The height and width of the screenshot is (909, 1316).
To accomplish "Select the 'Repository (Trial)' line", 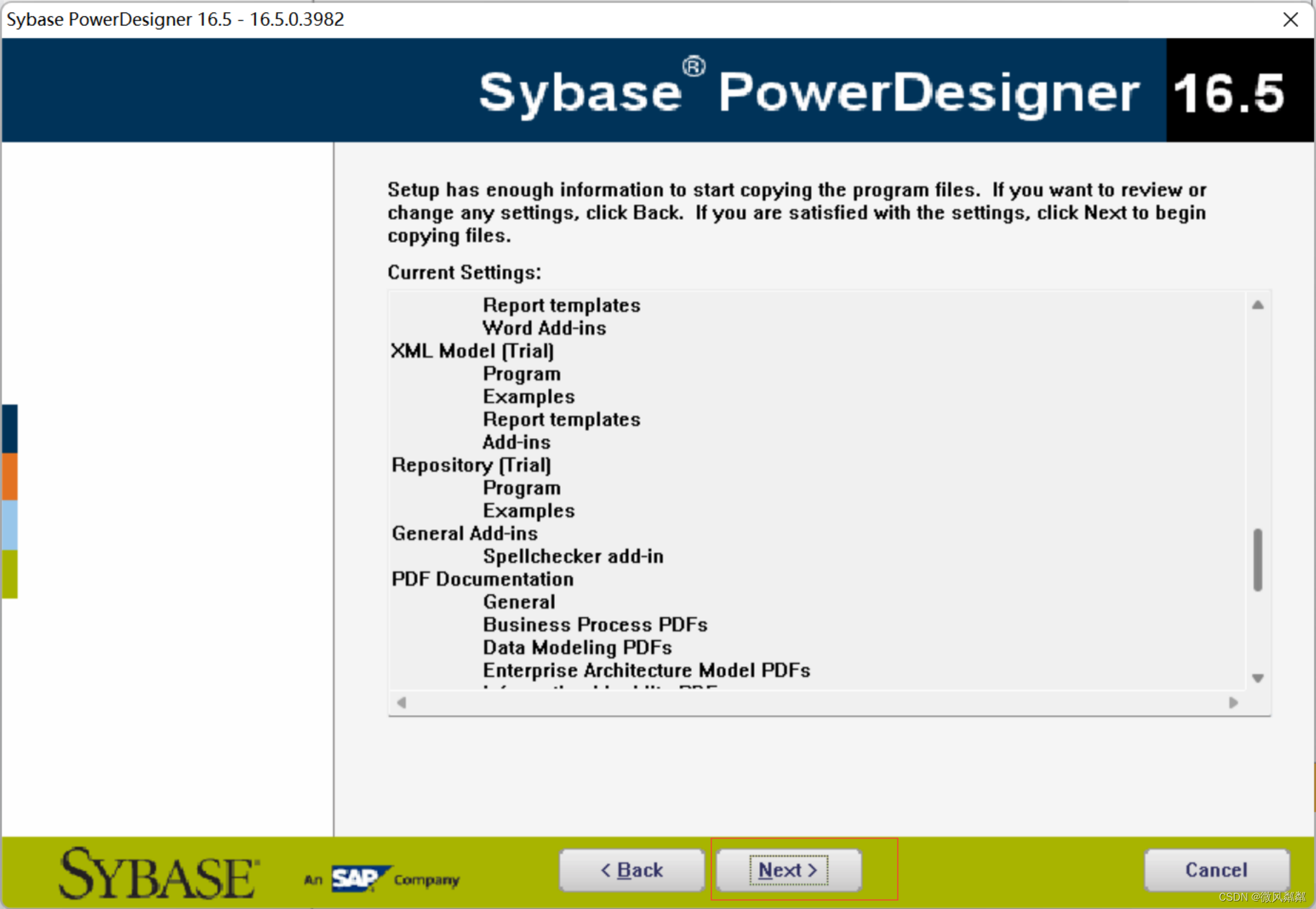I will click(471, 465).
